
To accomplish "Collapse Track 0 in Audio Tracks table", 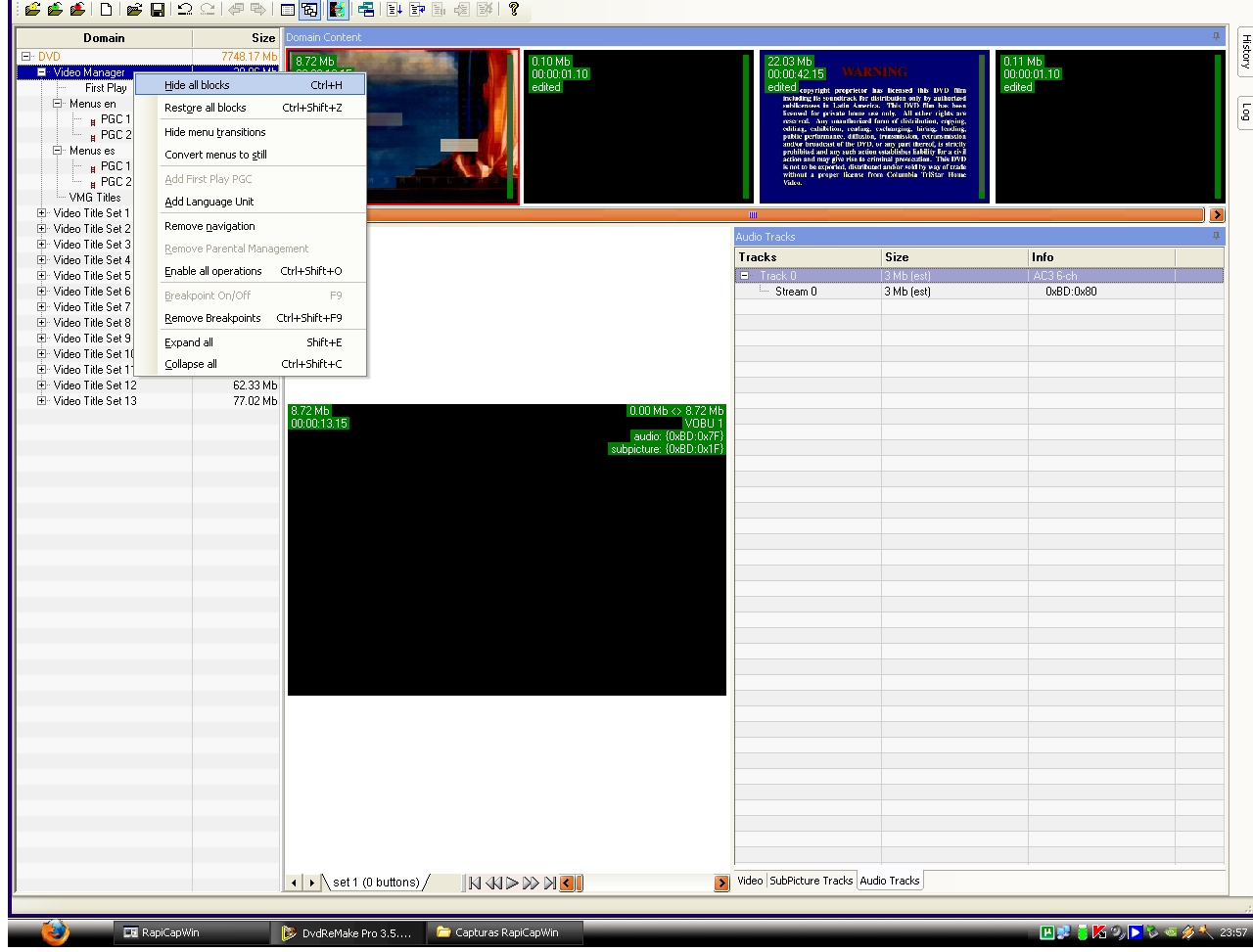I will click(744, 276).
